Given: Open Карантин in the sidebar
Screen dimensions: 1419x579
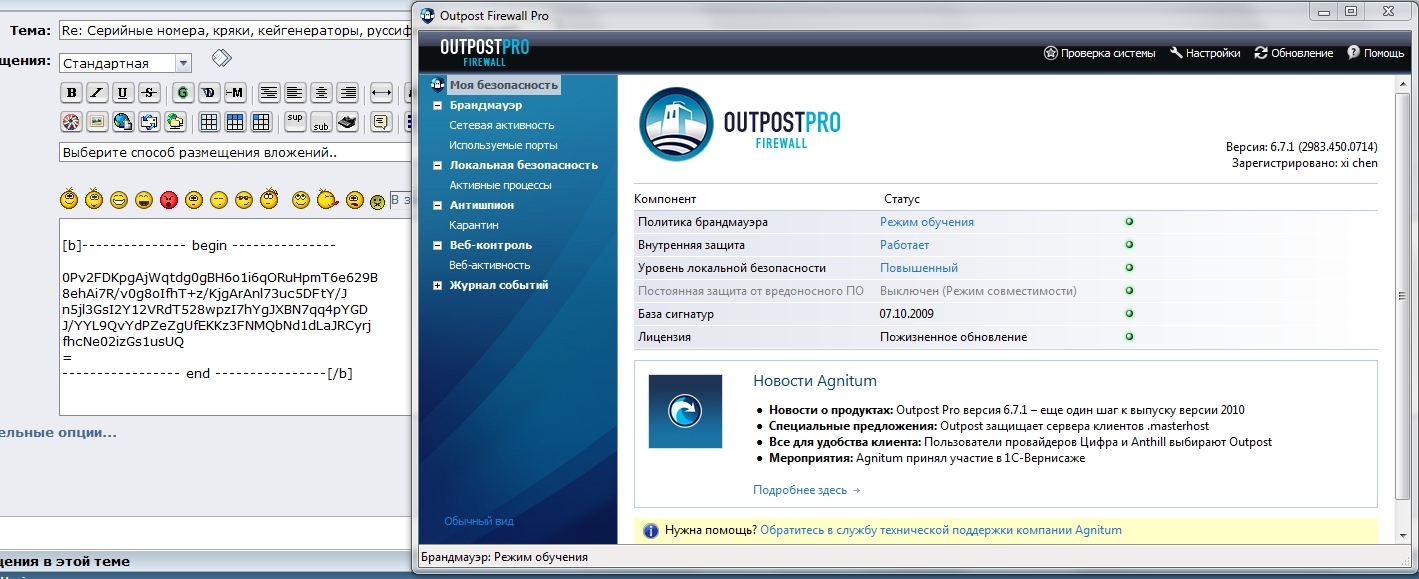Looking at the screenshot, I should point(474,225).
